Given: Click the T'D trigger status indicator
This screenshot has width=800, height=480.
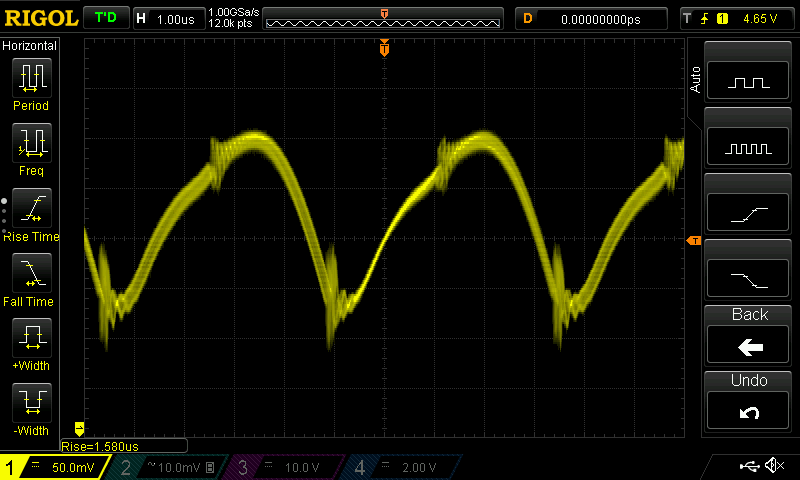Looking at the screenshot, I should (x=106, y=18).
